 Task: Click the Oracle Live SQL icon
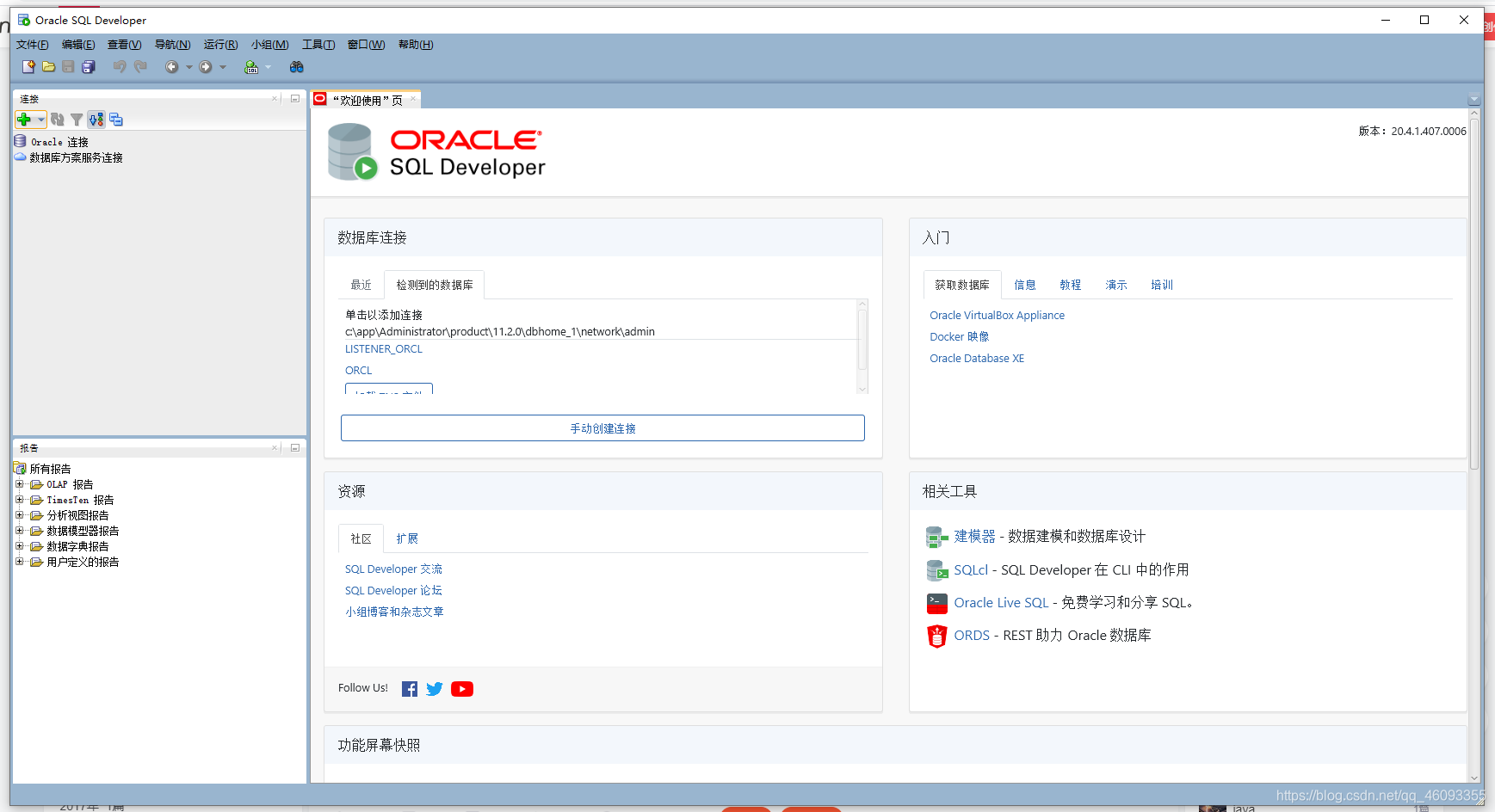tap(936, 603)
